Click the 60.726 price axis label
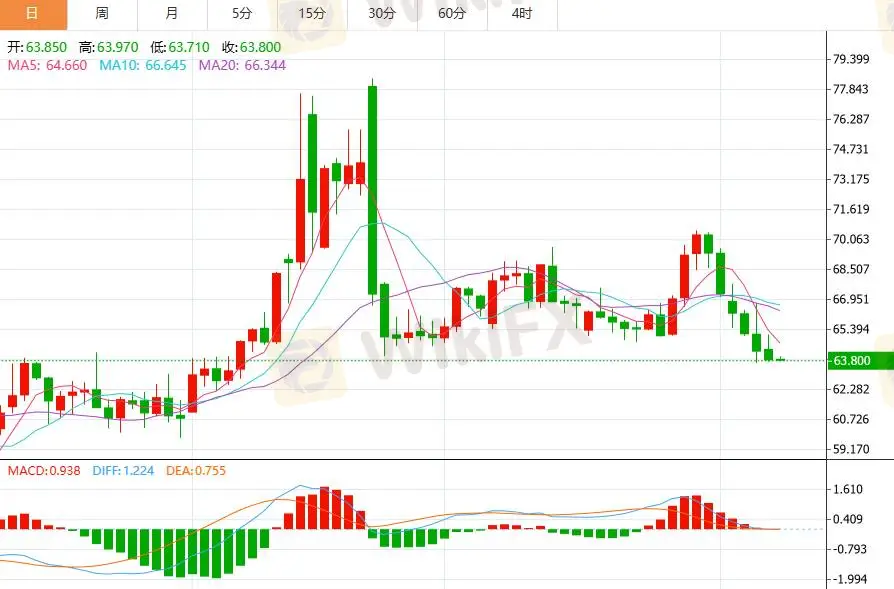 pos(851,420)
